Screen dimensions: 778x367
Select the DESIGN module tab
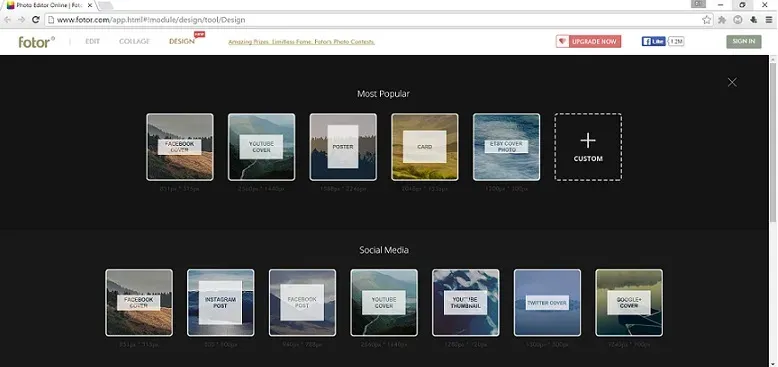(182, 42)
